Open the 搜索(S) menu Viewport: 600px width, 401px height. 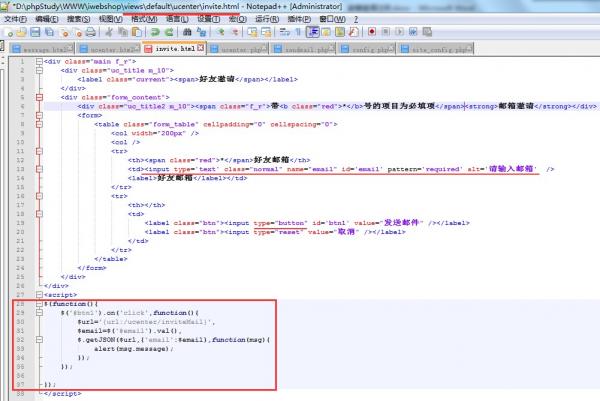click(x=78, y=19)
